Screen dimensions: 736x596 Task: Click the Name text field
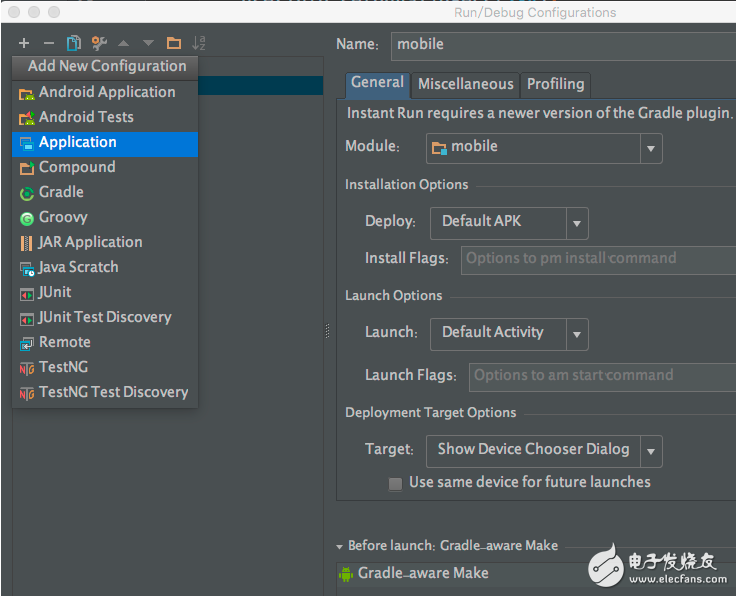click(560, 44)
